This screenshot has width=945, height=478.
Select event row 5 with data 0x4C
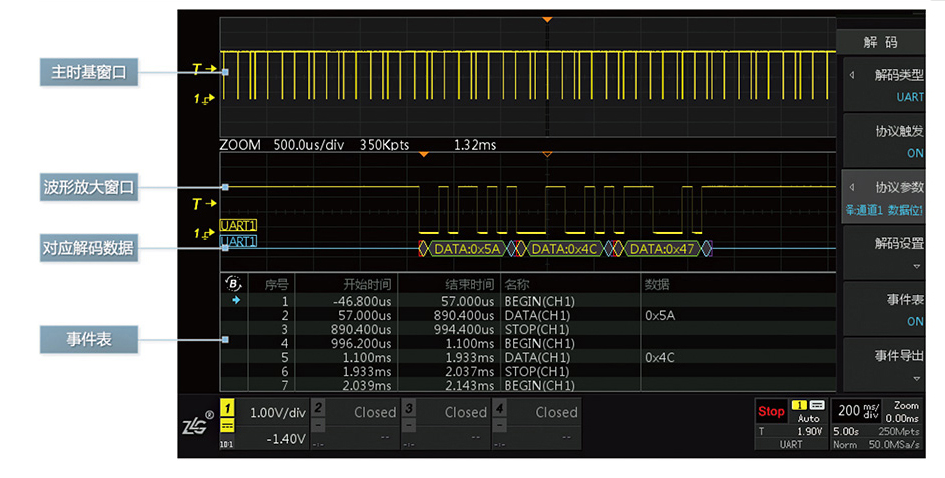(x=528, y=357)
